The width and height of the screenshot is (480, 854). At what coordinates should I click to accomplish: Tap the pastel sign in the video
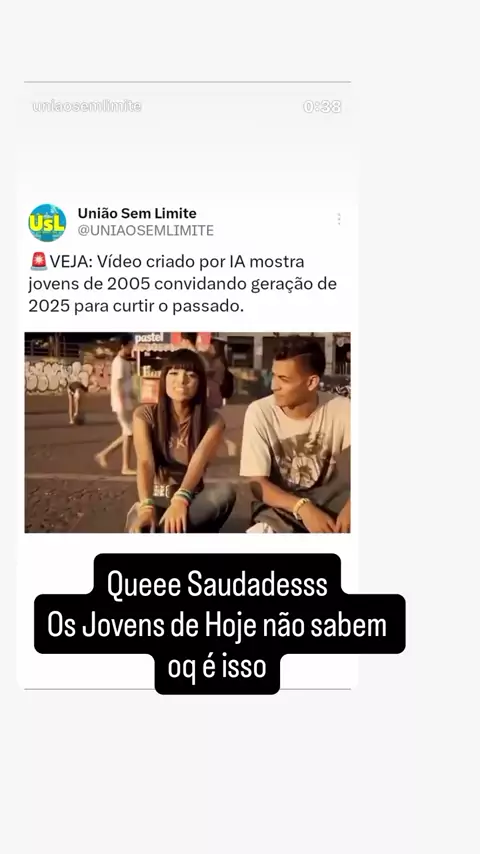click(149, 338)
